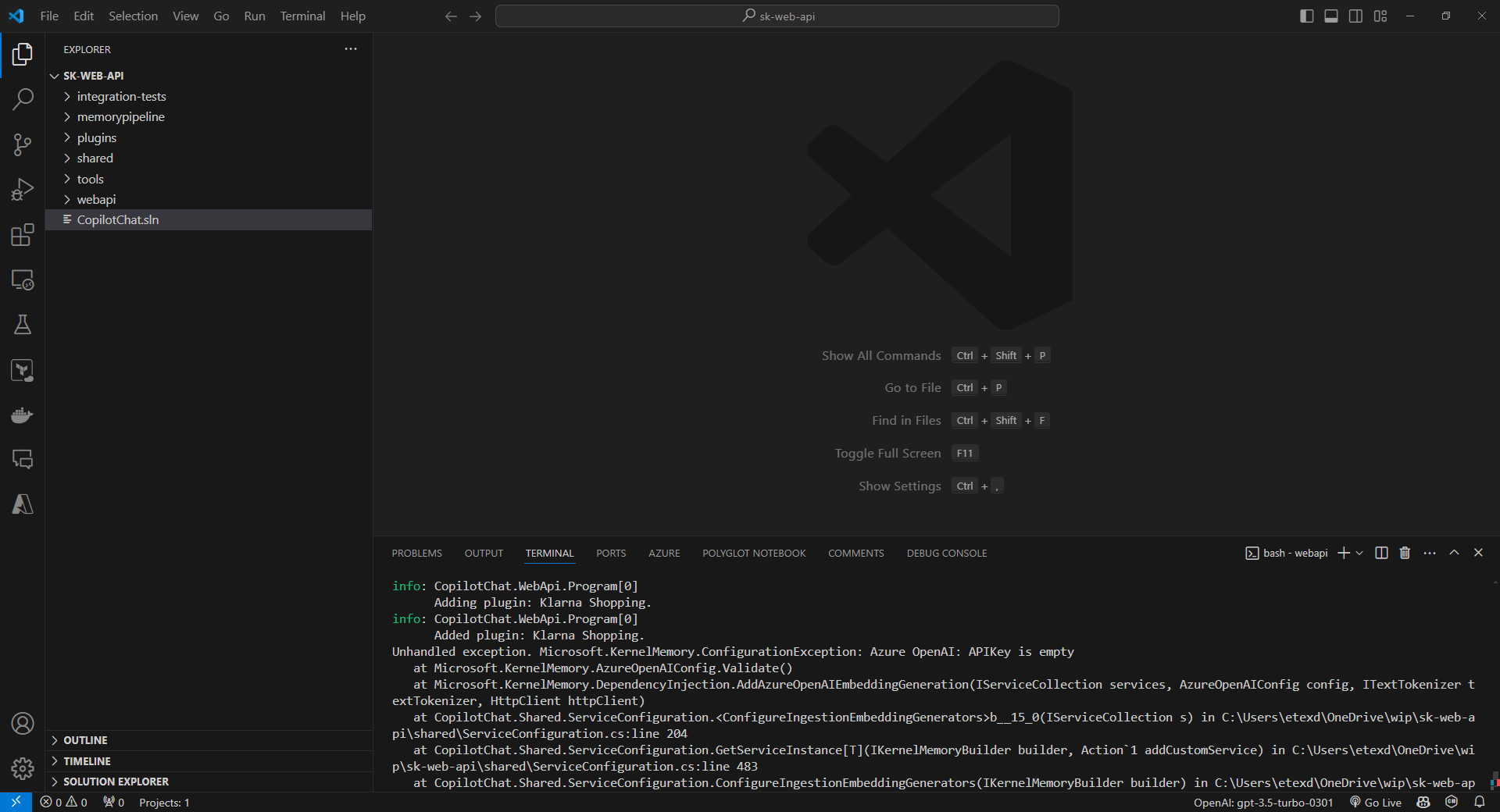Switch to the Problems tab
This screenshot has width=1500, height=812.
click(416, 553)
